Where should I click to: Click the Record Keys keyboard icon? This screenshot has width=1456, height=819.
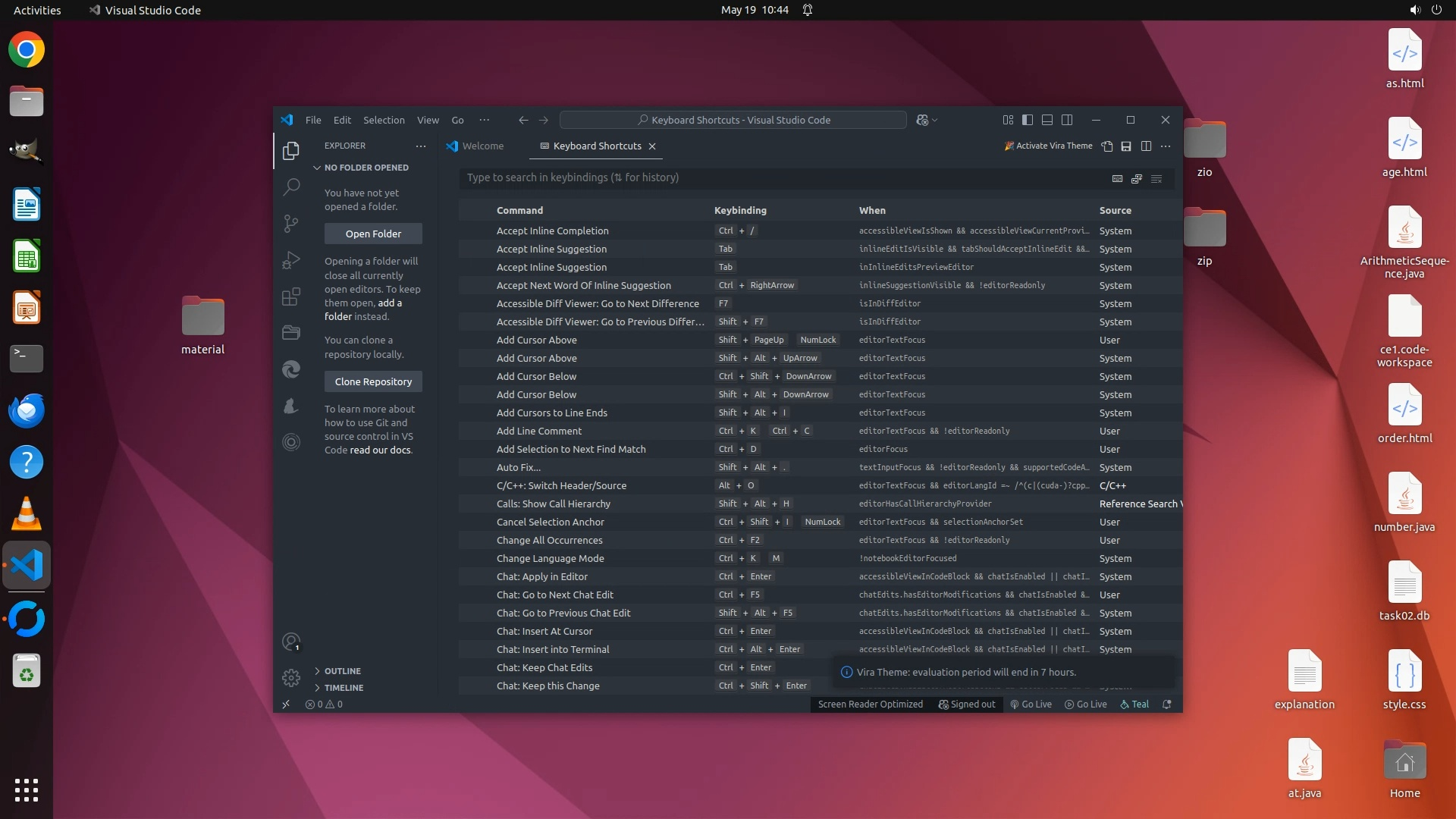point(1117,178)
